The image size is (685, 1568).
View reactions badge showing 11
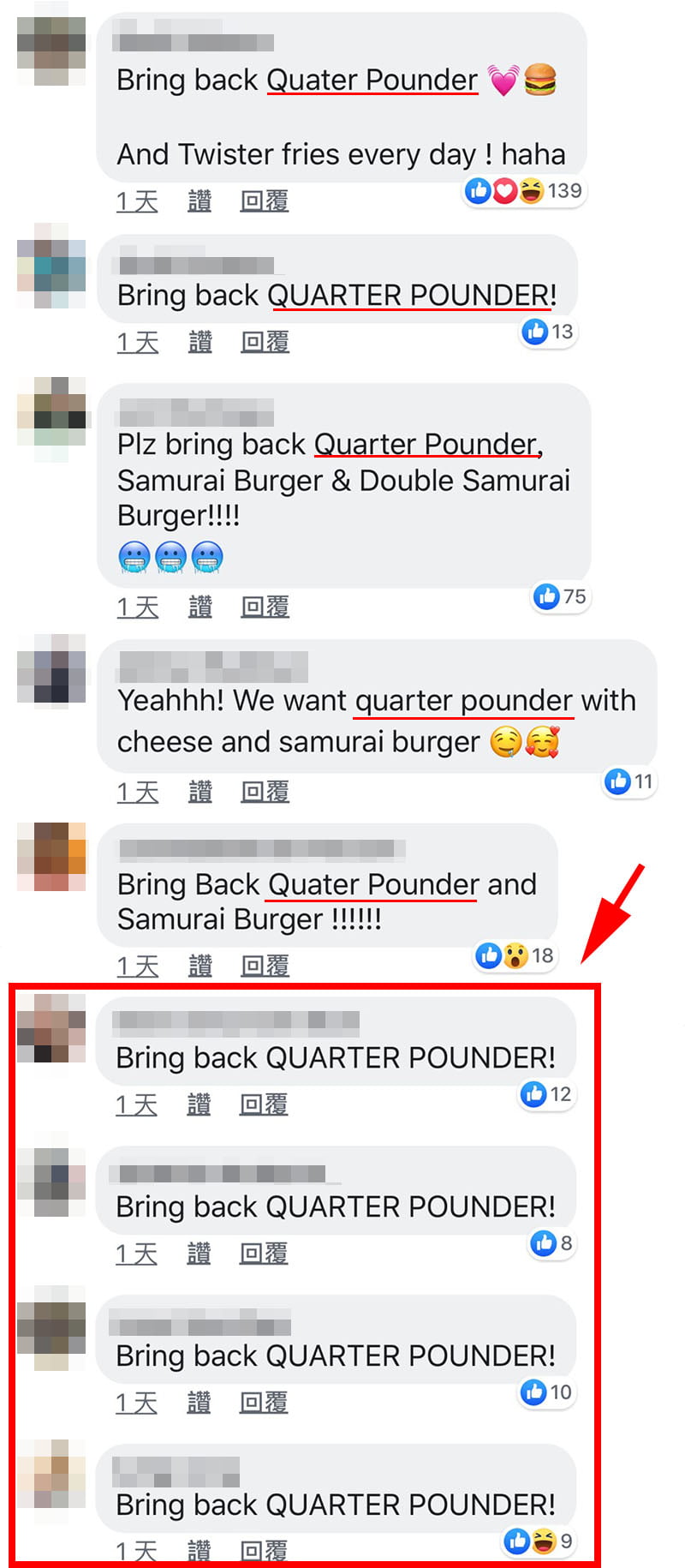(x=629, y=781)
